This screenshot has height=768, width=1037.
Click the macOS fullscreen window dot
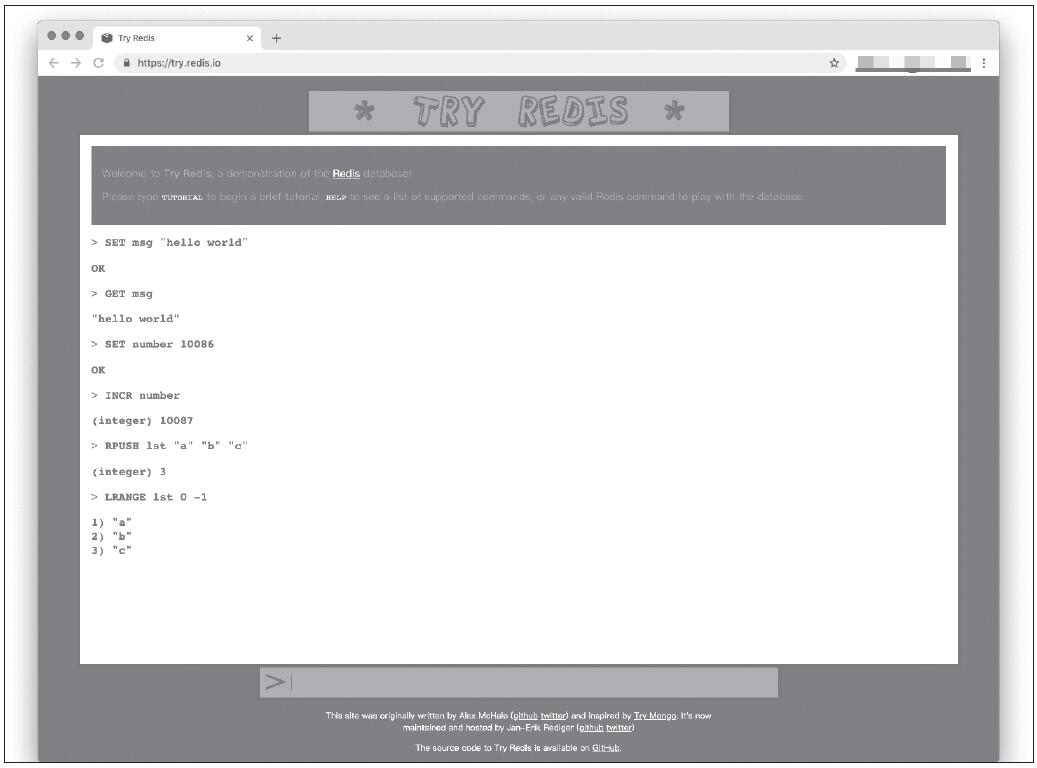coord(79,36)
